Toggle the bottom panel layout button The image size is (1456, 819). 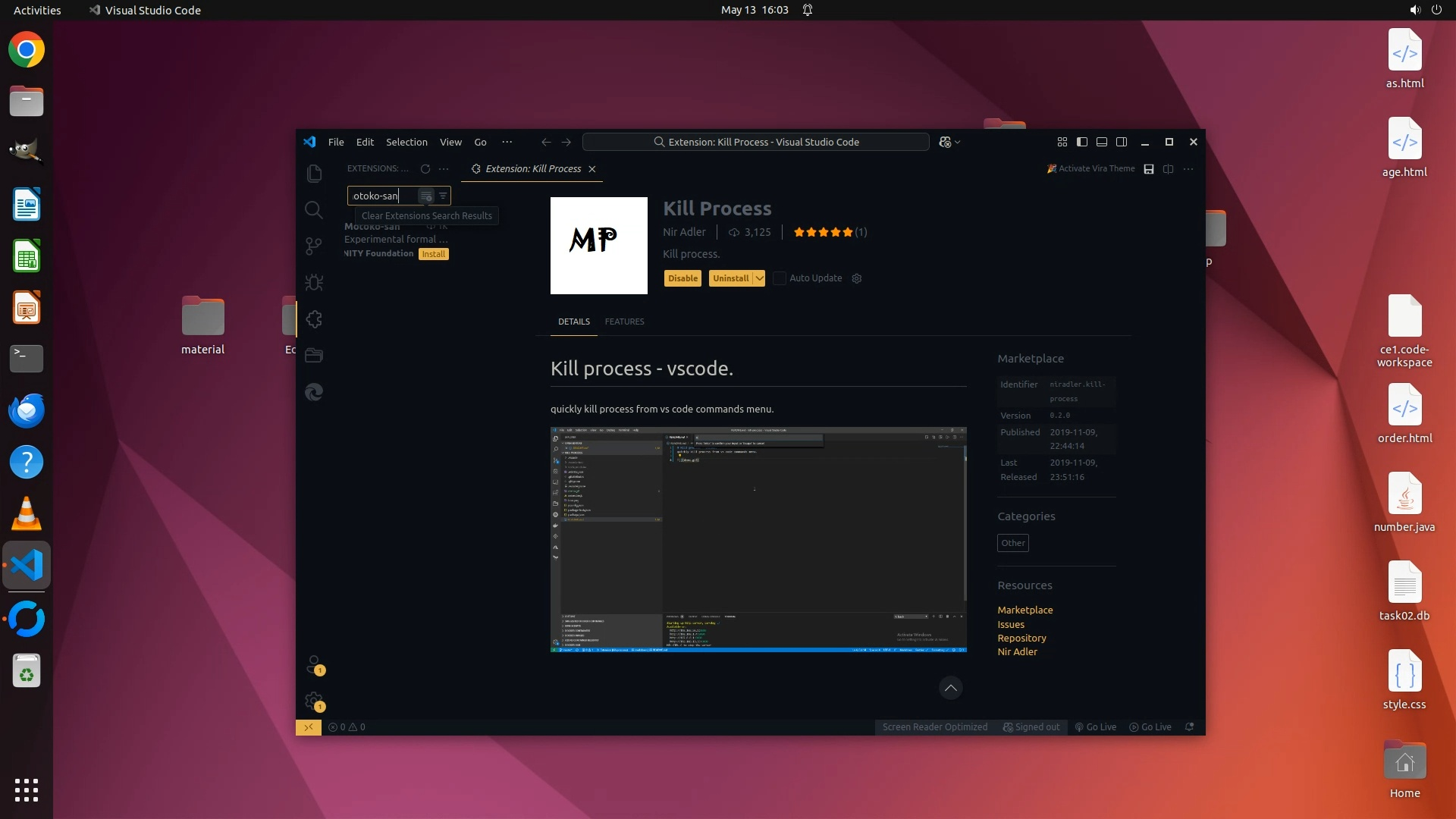click(x=1102, y=142)
